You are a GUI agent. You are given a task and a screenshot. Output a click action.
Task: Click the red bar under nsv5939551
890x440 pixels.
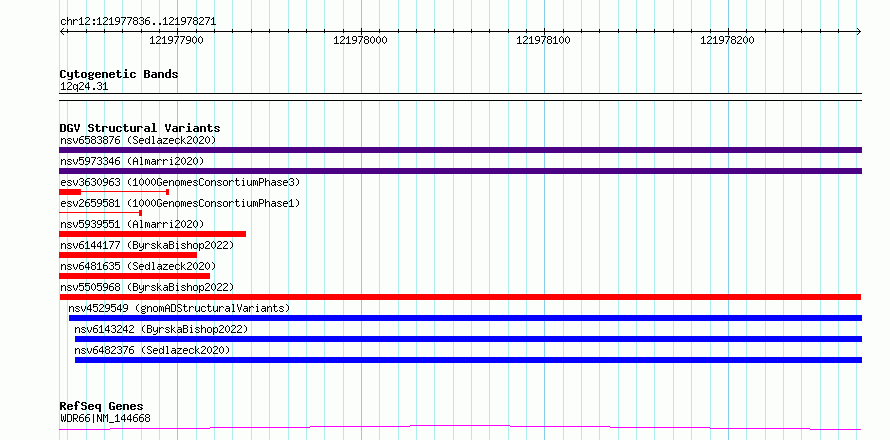(x=153, y=234)
